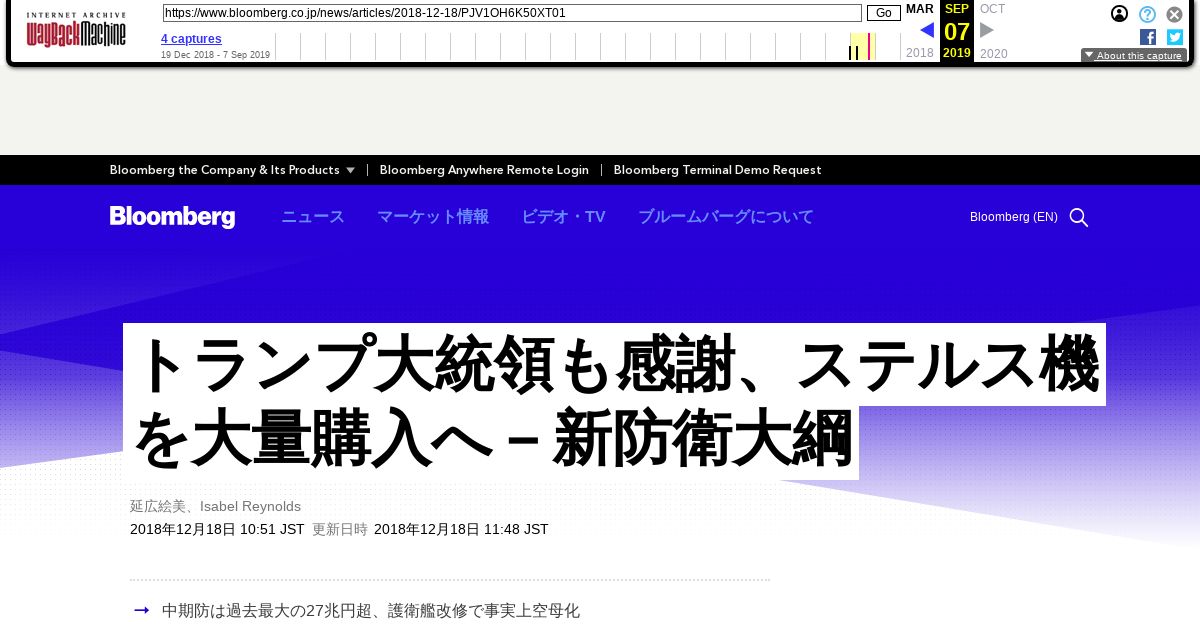Open Bloomberg Terminal Demo Request

718,170
